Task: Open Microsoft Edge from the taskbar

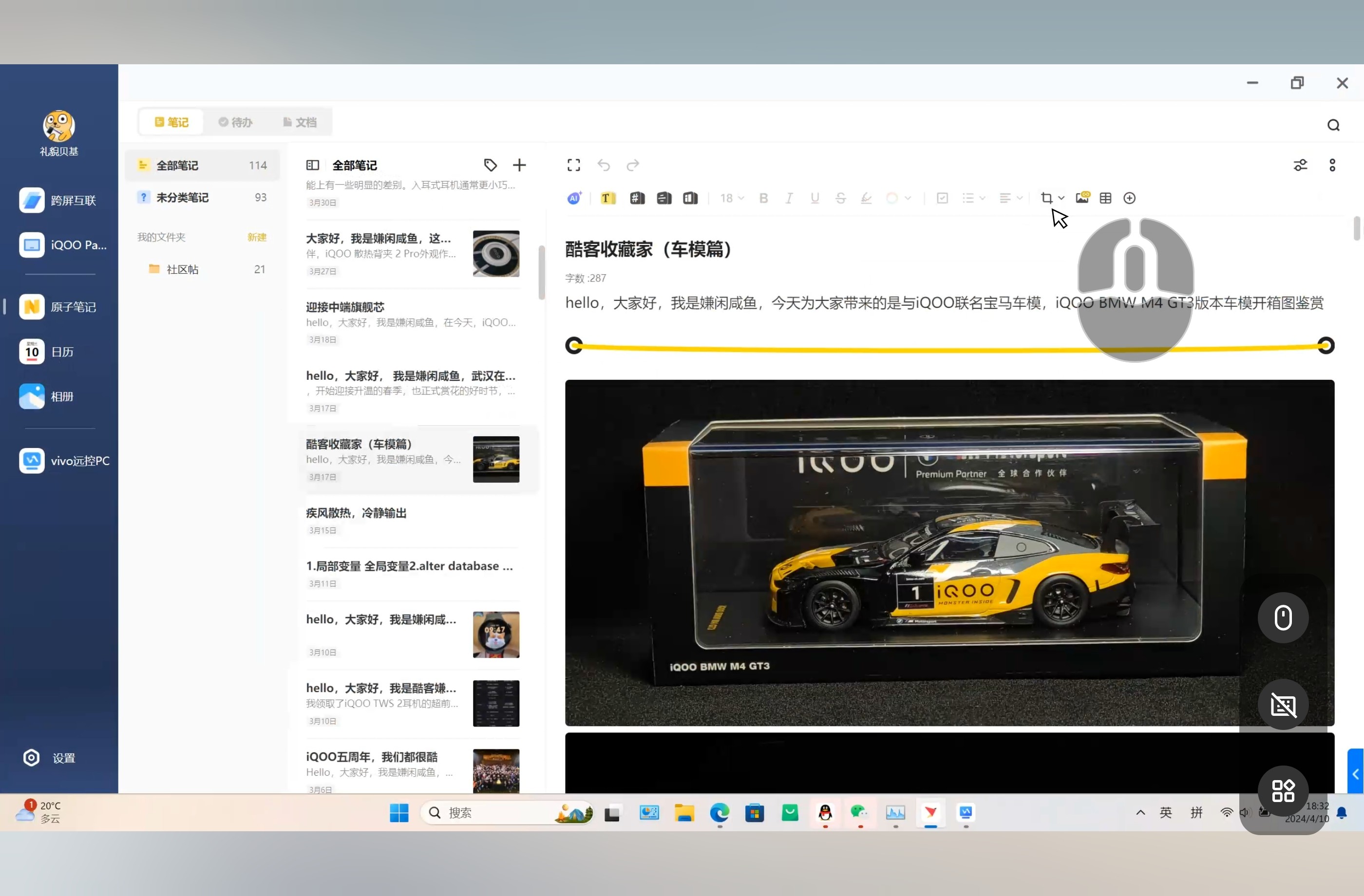Action: (719, 813)
